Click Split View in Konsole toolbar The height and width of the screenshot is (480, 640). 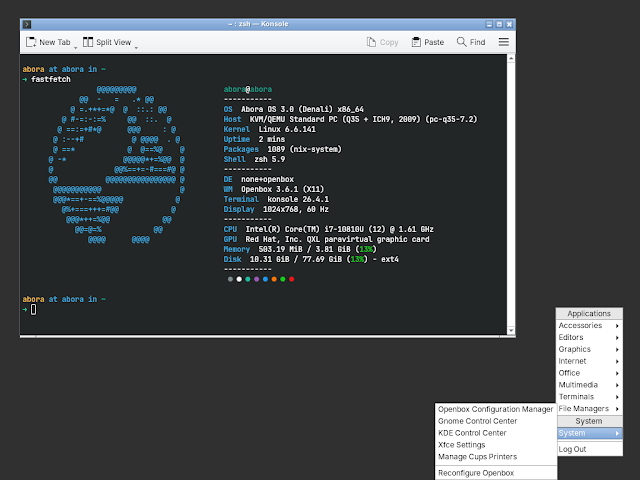pos(107,42)
